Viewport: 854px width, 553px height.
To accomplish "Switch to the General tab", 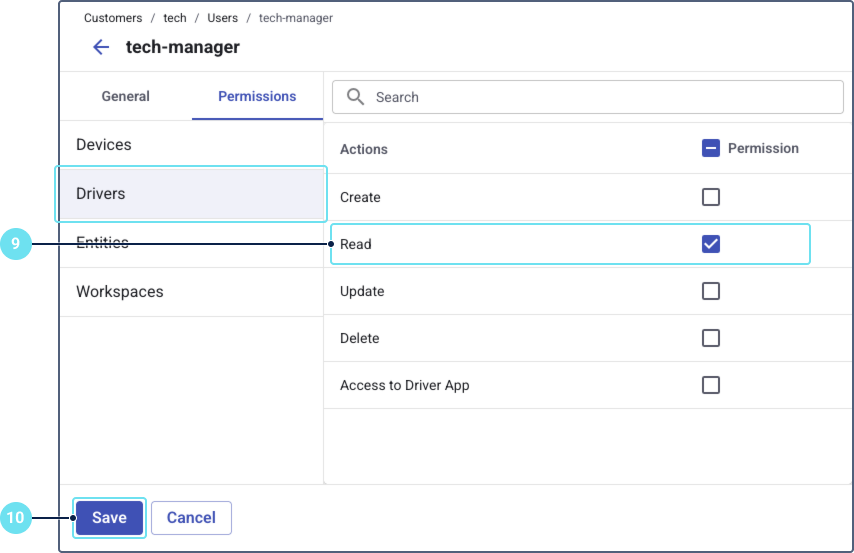I will (x=126, y=97).
